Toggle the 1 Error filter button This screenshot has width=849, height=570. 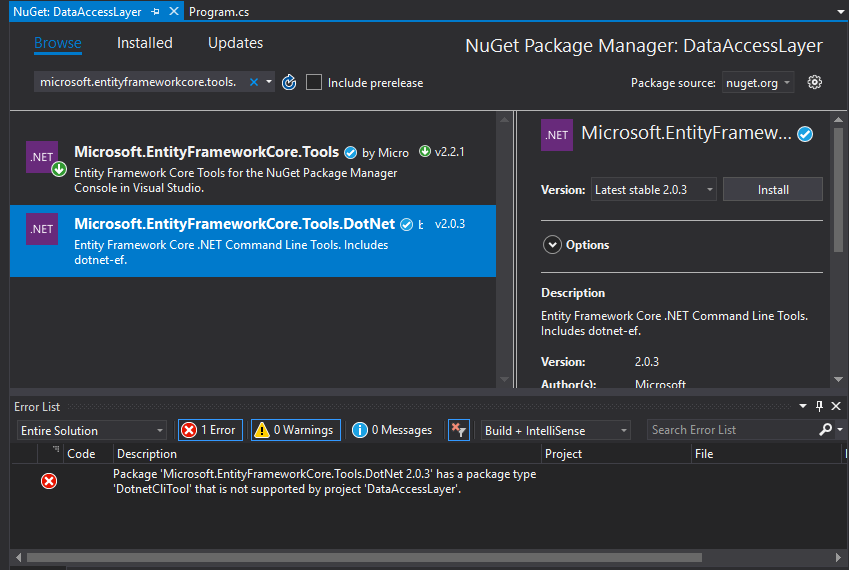(x=208, y=430)
